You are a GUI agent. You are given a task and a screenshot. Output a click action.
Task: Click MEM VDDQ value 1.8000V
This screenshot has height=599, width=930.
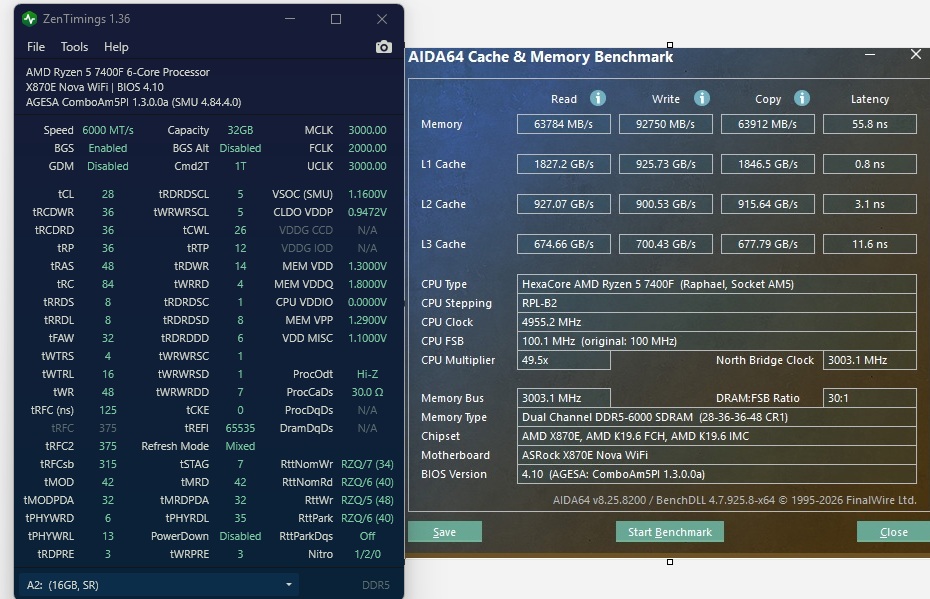367,284
